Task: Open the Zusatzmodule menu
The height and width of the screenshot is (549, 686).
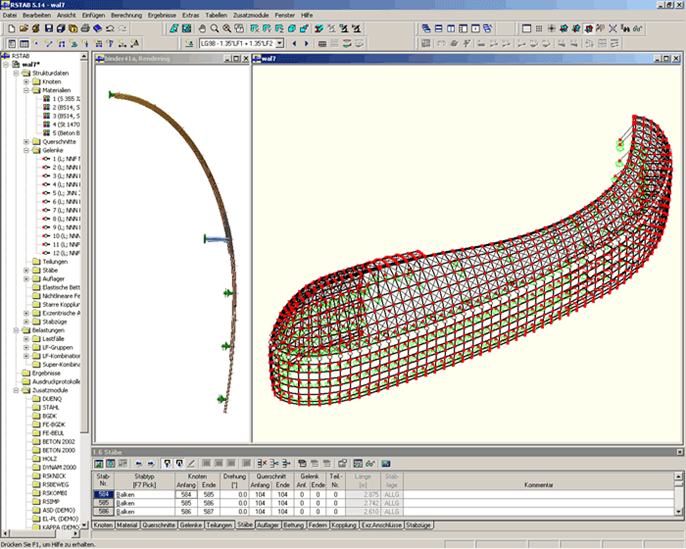Action: point(251,15)
